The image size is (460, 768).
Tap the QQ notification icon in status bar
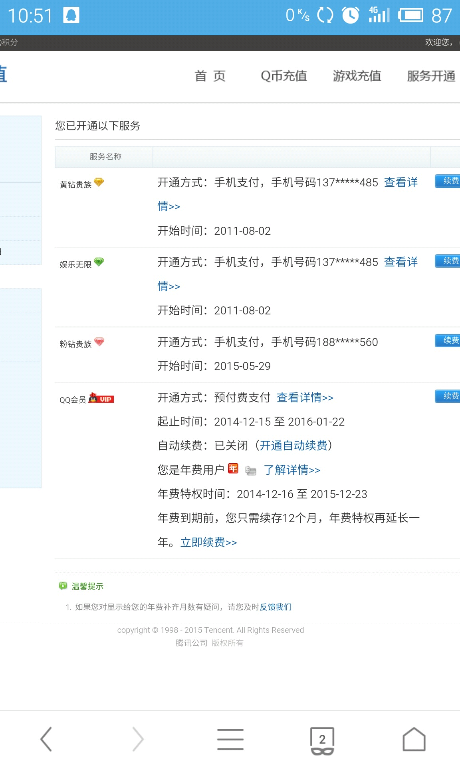71,16
